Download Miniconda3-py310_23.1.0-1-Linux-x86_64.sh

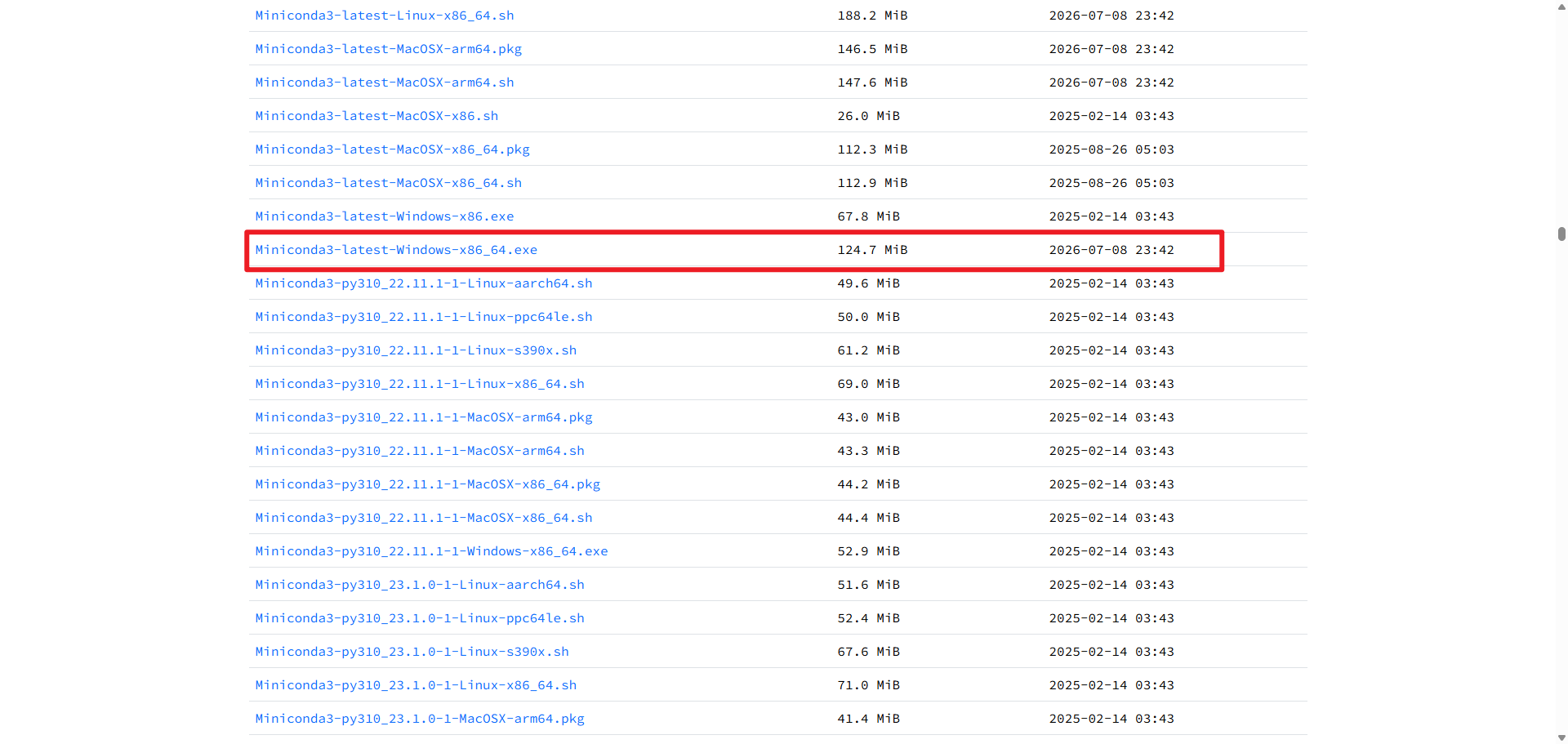(416, 685)
